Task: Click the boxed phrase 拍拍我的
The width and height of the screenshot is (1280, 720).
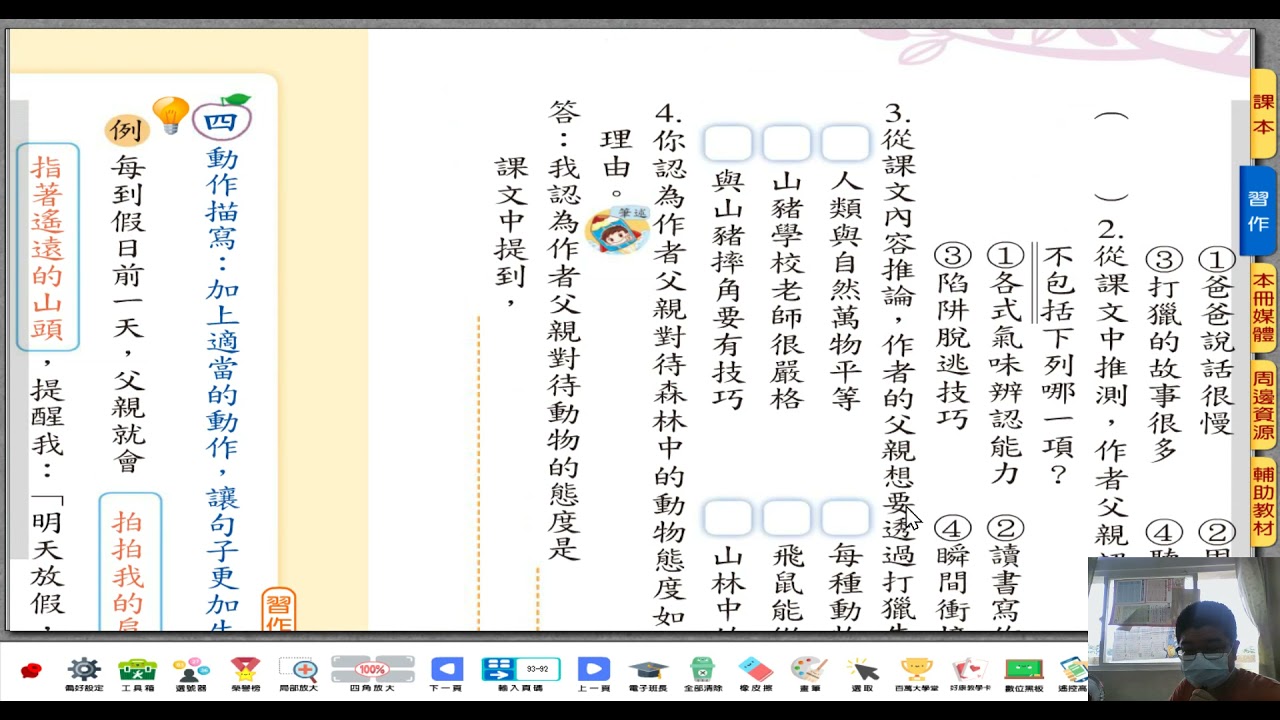Action: point(130,562)
